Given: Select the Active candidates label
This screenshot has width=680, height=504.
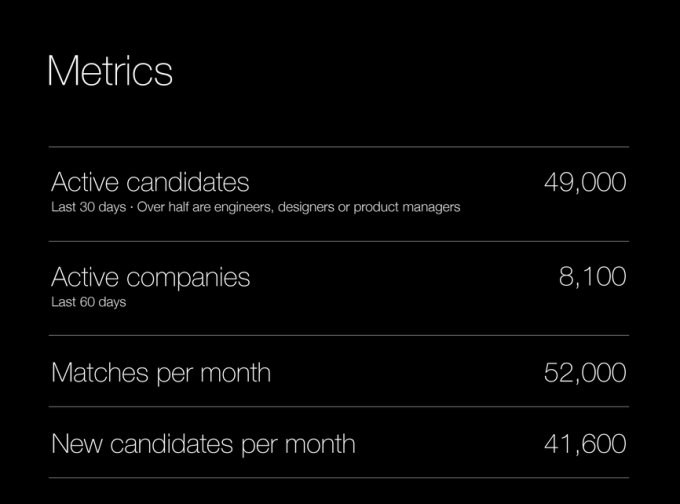Looking at the screenshot, I should [x=150, y=182].
